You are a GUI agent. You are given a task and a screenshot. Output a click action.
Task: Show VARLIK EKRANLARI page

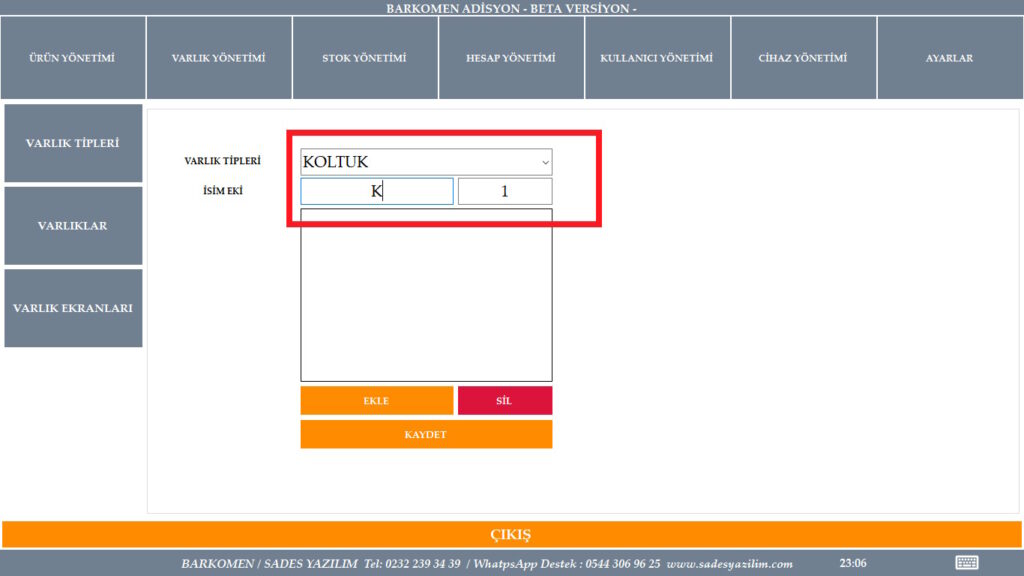pyautogui.click(x=73, y=308)
